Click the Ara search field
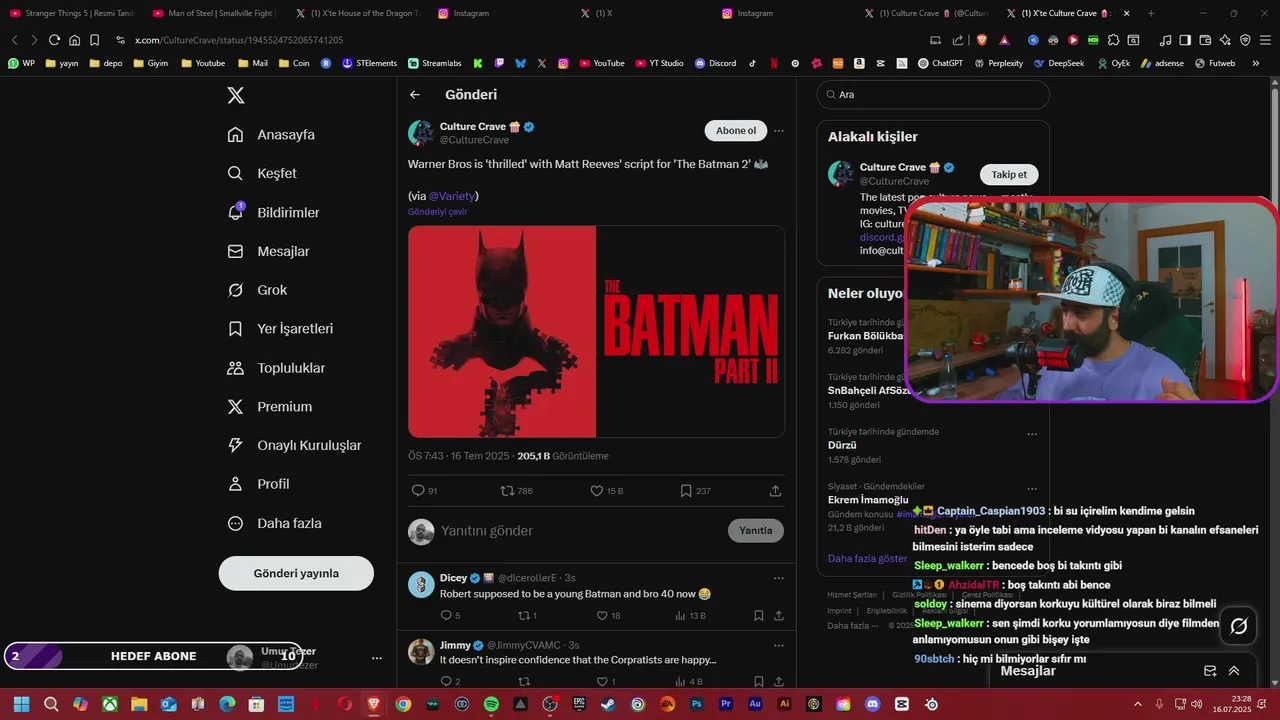 click(933, 95)
